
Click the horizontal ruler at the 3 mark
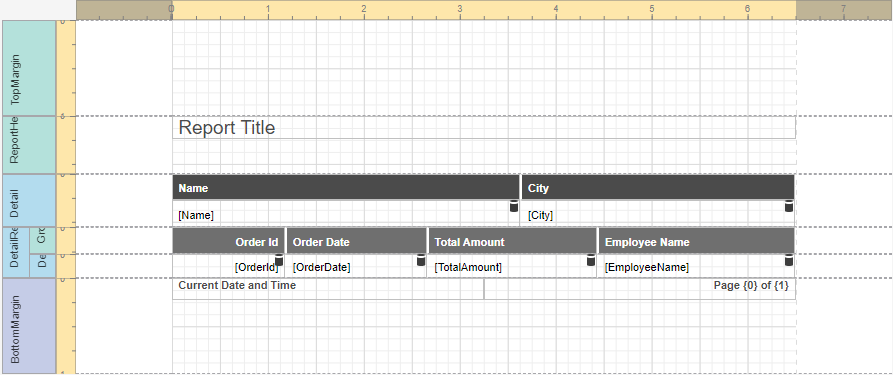coord(460,10)
